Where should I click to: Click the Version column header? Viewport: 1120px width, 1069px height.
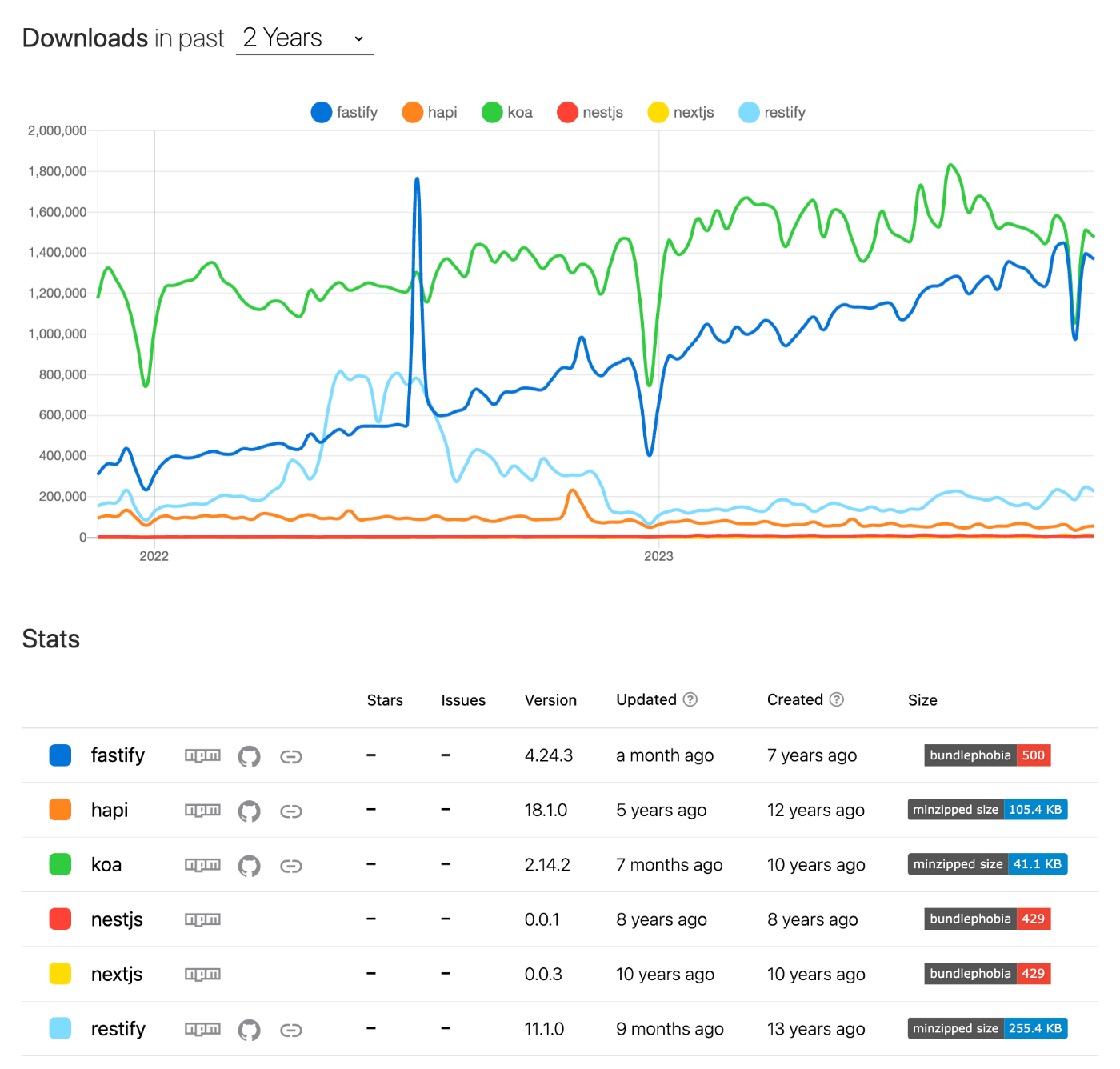(550, 700)
